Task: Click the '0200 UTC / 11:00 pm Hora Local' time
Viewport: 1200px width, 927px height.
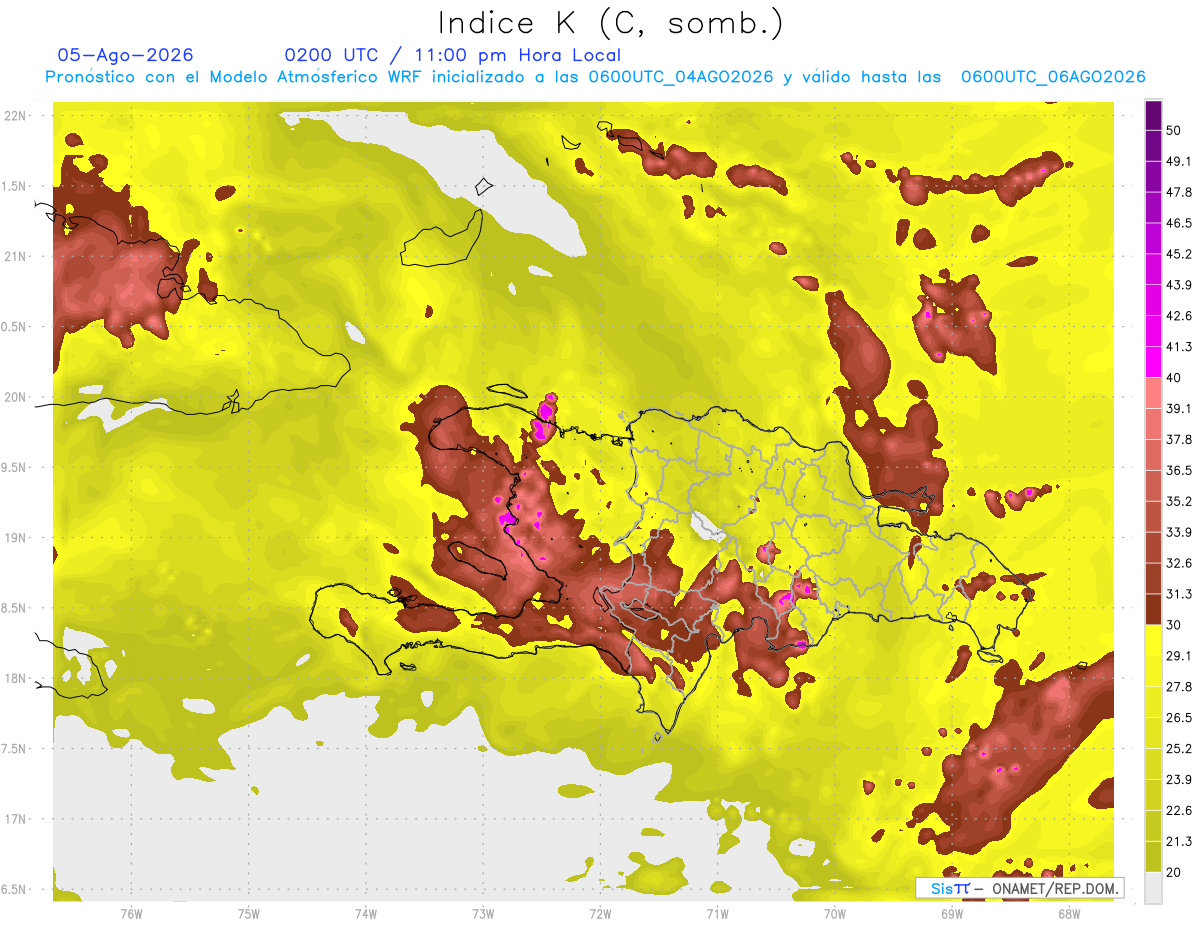Action: [x=452, y=55]
